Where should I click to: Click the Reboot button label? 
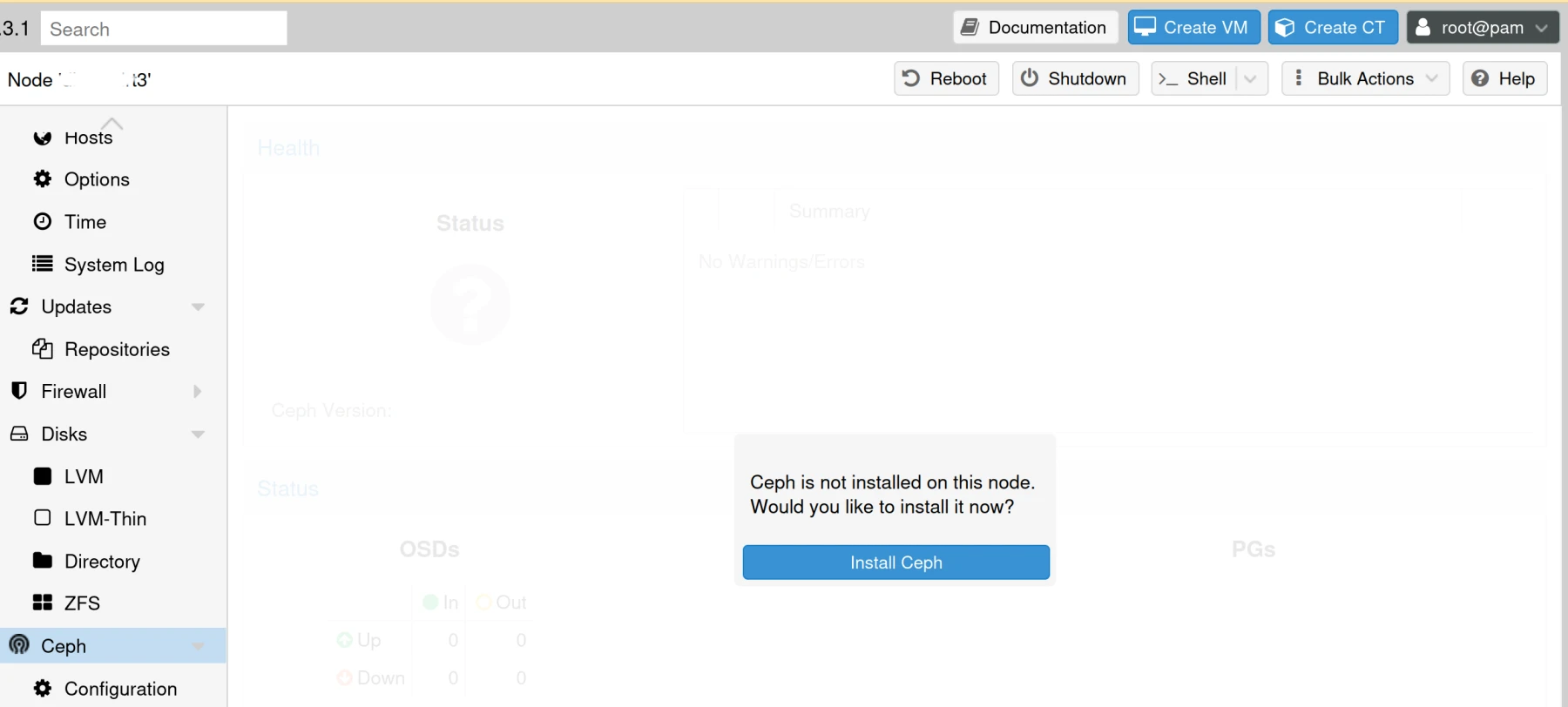pyautogui.click(x=958, y=78)
